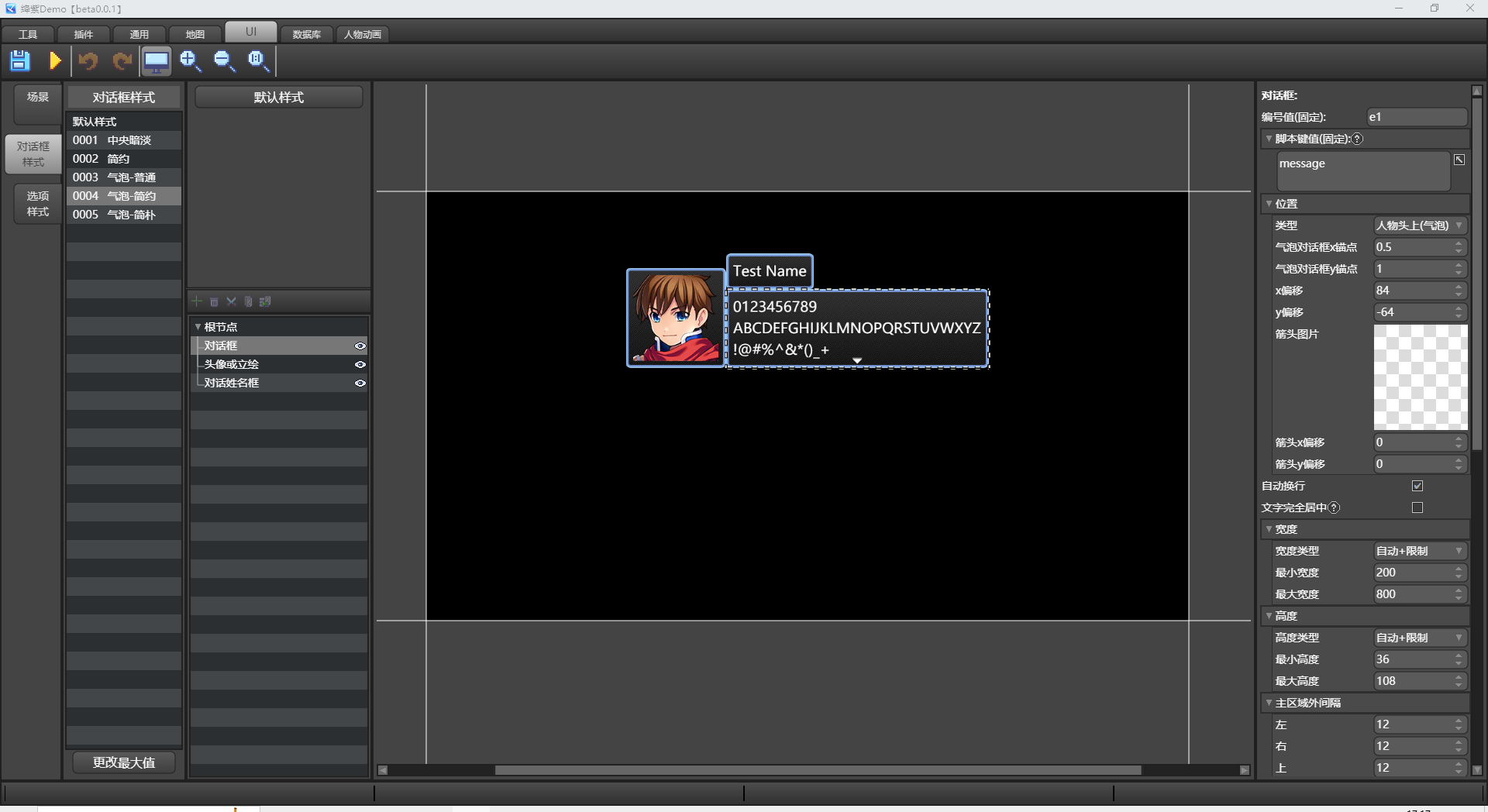Switch to the 数据库 tab
1488x812 pixels.
point(307,34)
